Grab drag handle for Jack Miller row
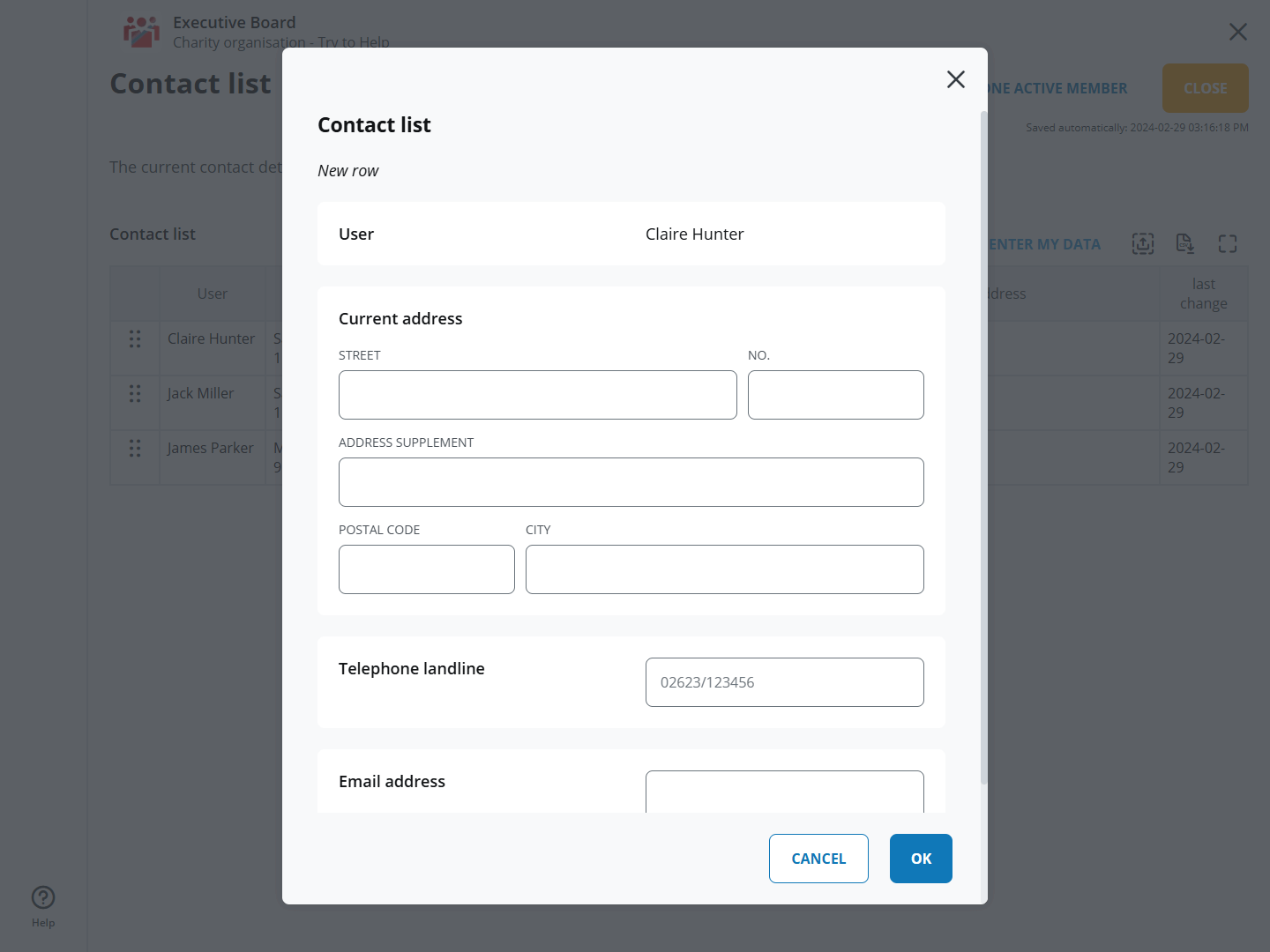 coord(135,394)
